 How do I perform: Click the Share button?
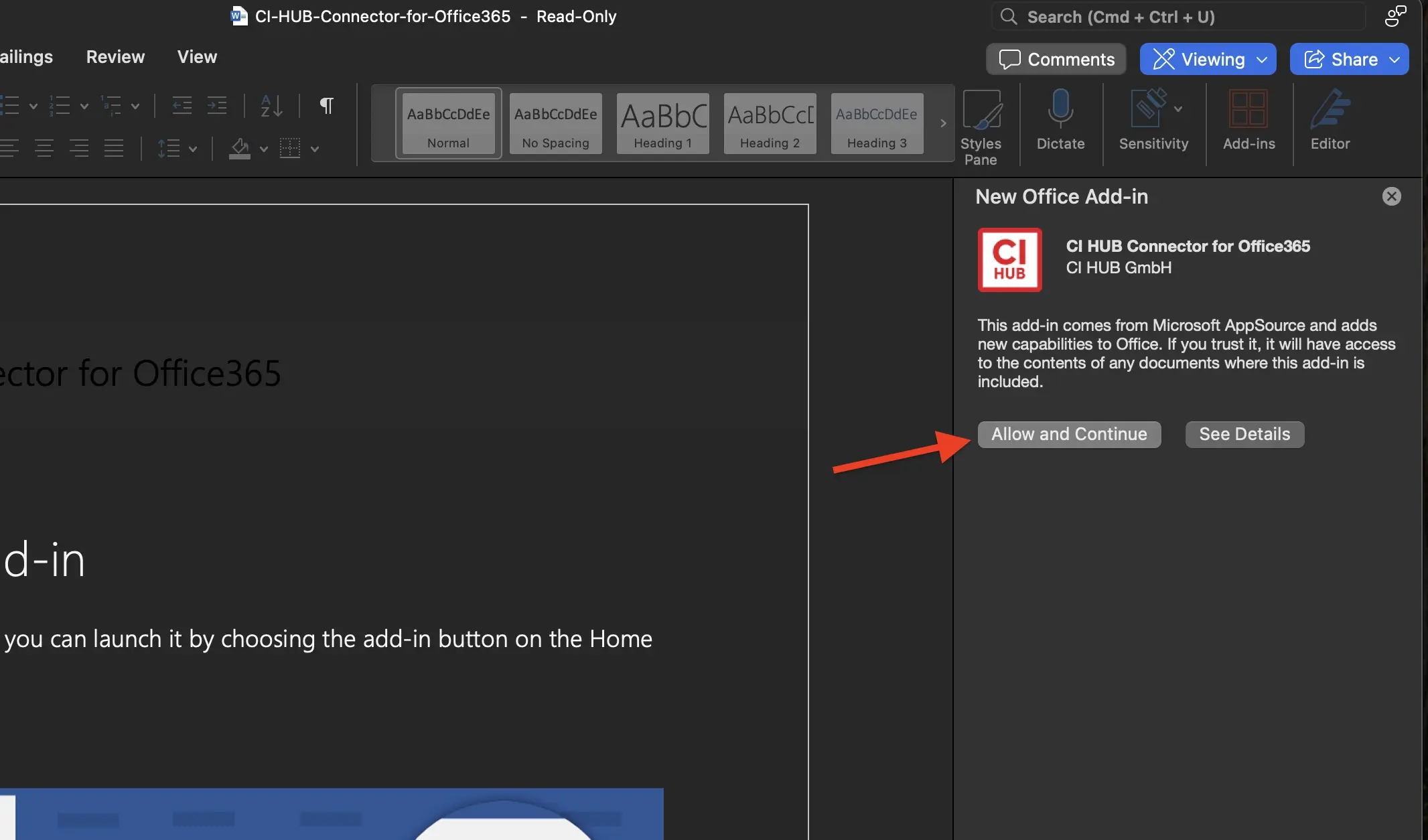click(x=1350, y=59)
